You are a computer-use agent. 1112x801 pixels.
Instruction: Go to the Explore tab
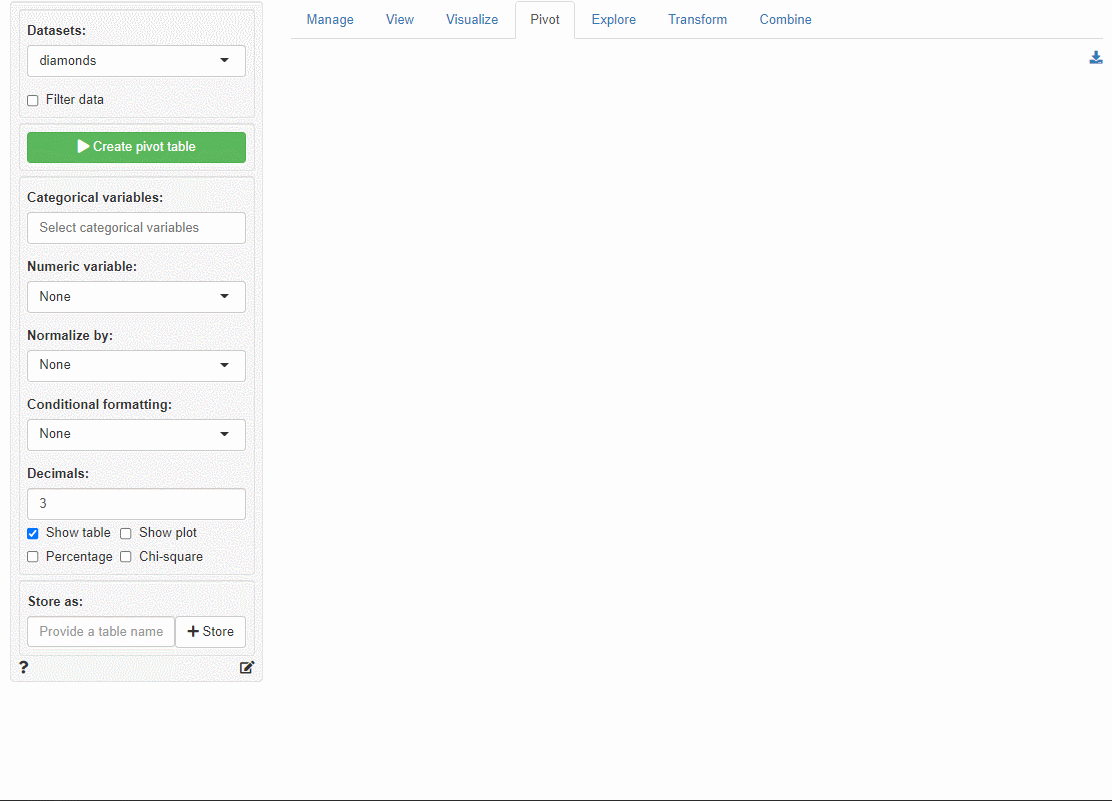[613, 20]
